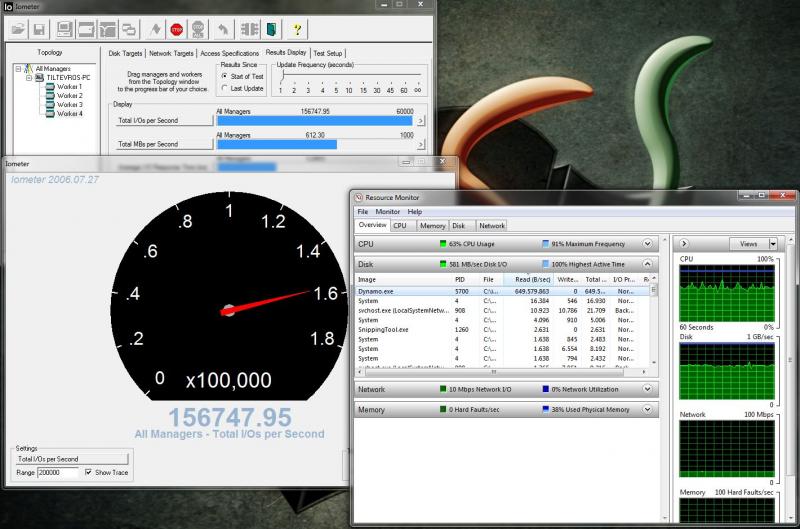This screenshot has width=800, height=529.
Task: Sort by Image column header
Action: click(403, 280)
